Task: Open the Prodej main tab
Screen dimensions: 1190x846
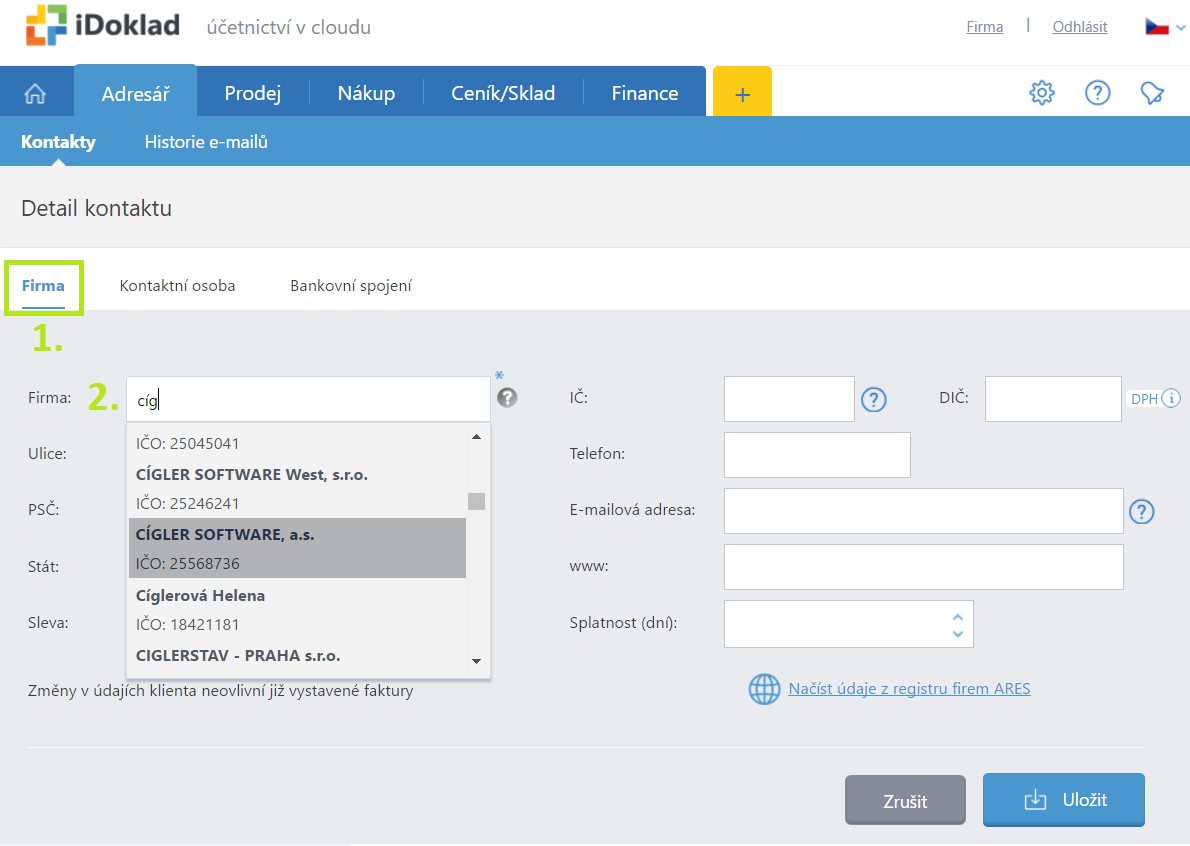Action: (x=253, y=93)
